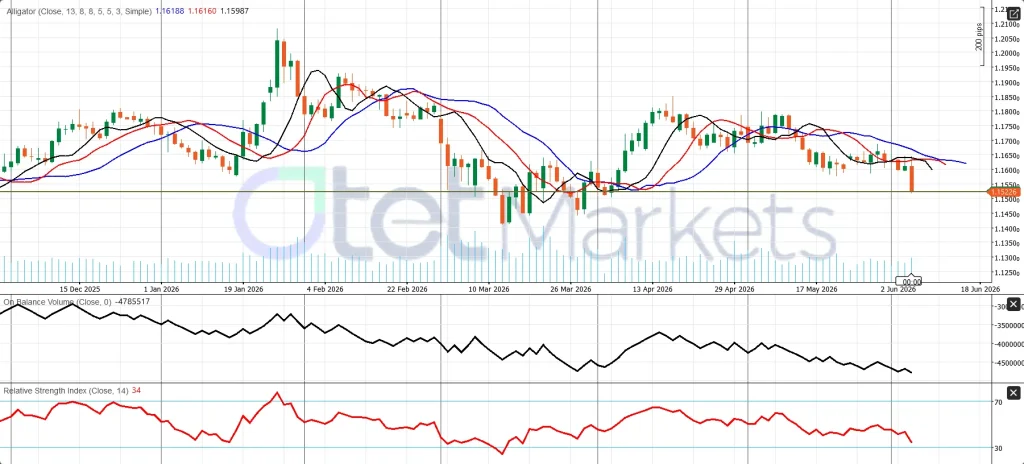This screenshot has width=1024, height=464.
Task: Close the On Balance Volume panel
Action: (x=1013, y=304)
